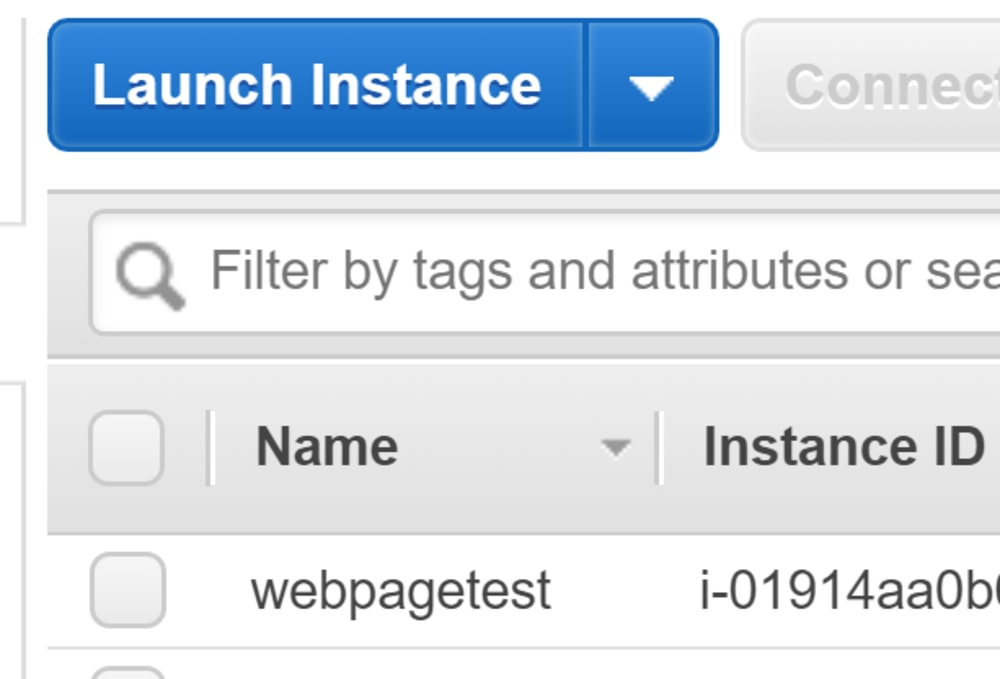Sort instances by the Name column
Screen dimensions: 1000x679
point(326,445)
